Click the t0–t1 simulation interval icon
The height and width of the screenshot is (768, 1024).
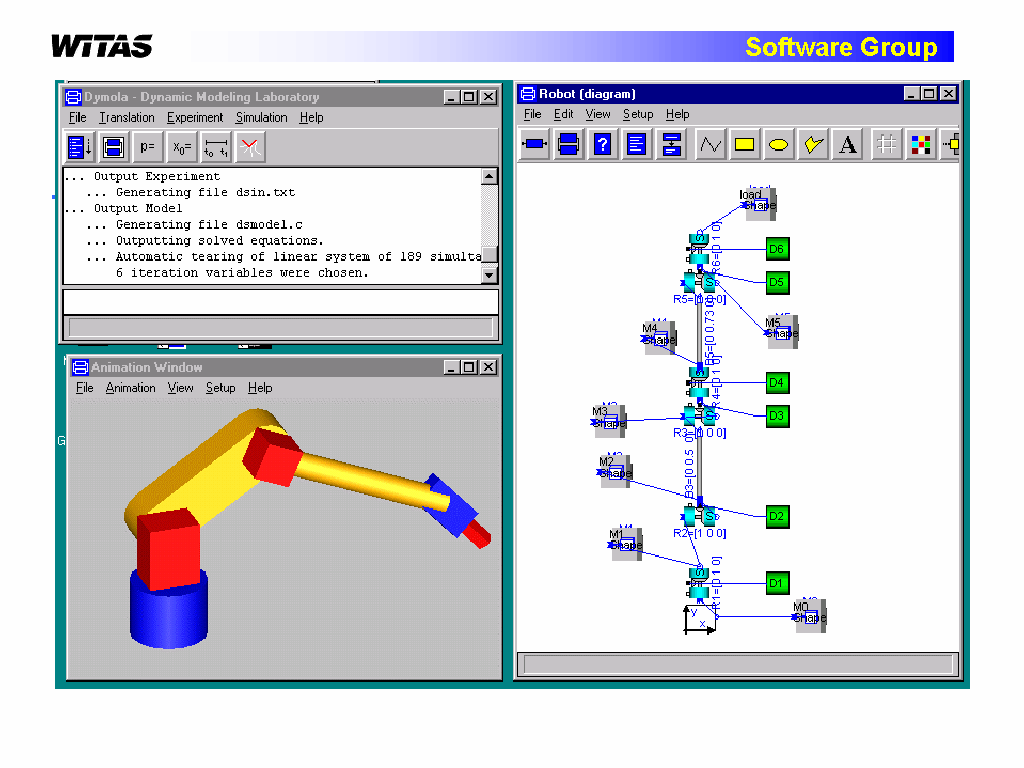click(216, 147)
